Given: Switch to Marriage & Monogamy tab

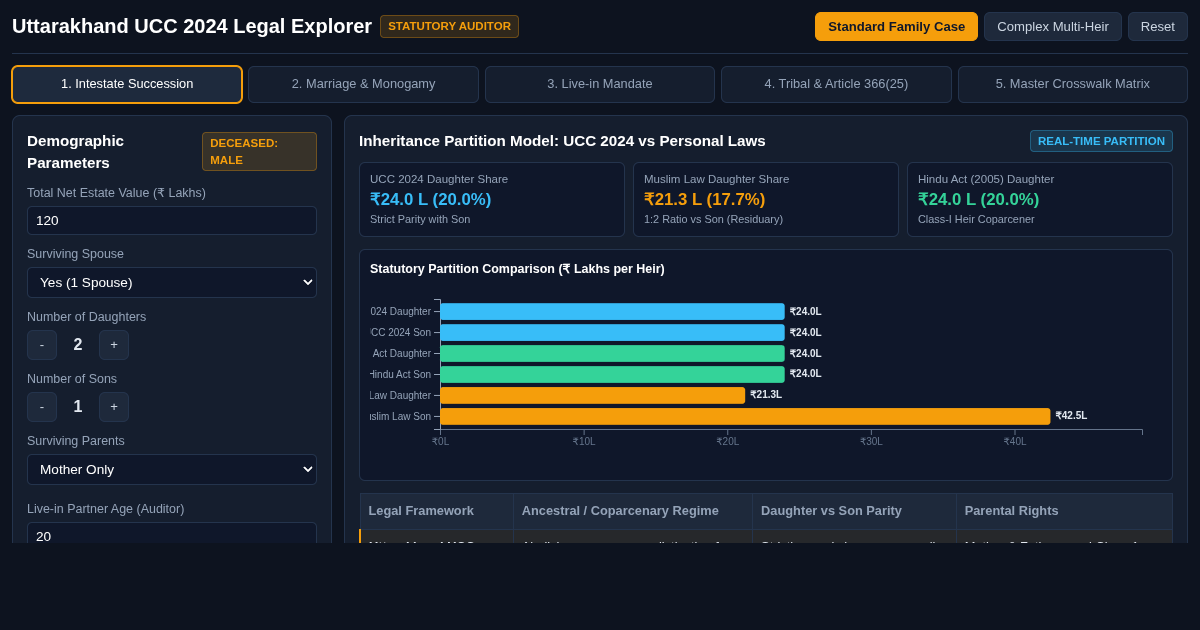Looking at the screenshot, I should click(x=364, y=84).
